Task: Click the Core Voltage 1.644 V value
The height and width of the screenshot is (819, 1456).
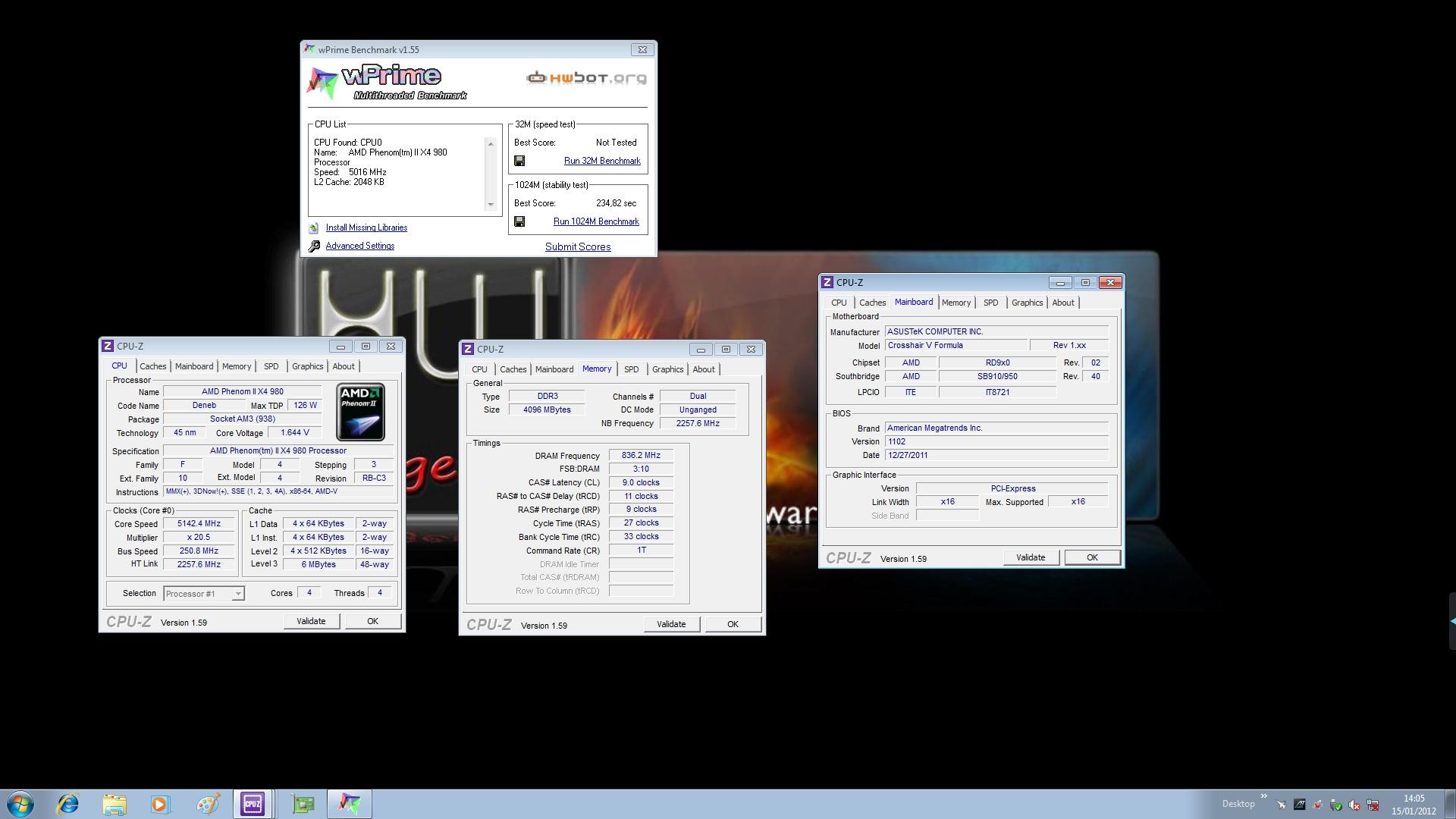Action: point(295,432)
